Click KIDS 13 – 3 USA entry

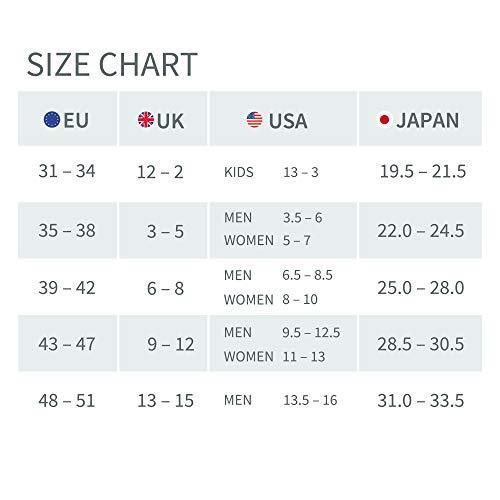click(271, 172)
